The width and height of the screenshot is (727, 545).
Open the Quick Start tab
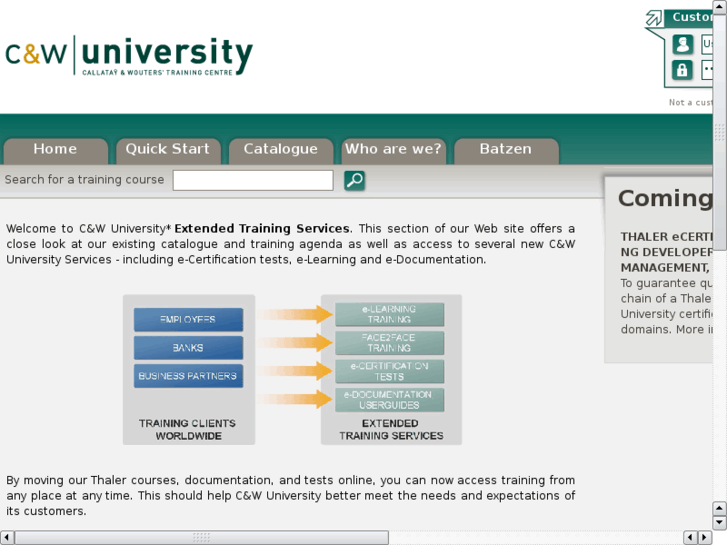click(168, 150)
